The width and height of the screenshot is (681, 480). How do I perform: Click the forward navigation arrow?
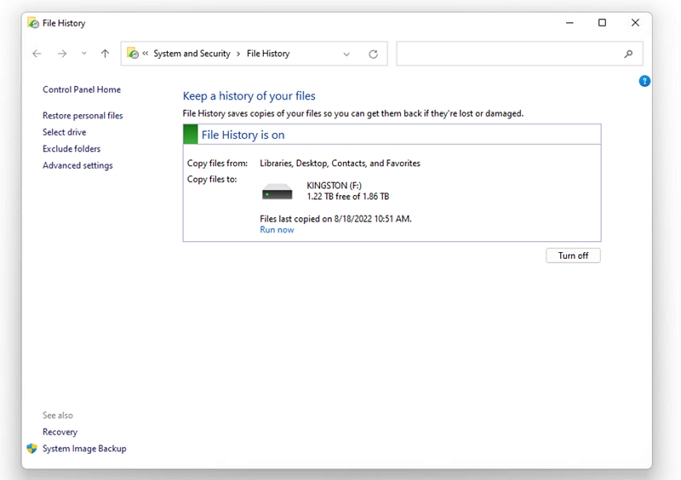click(x=62, y=53)
